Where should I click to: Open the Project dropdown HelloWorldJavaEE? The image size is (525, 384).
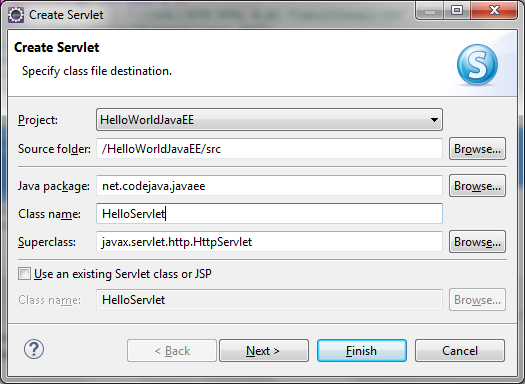point(269,120)
